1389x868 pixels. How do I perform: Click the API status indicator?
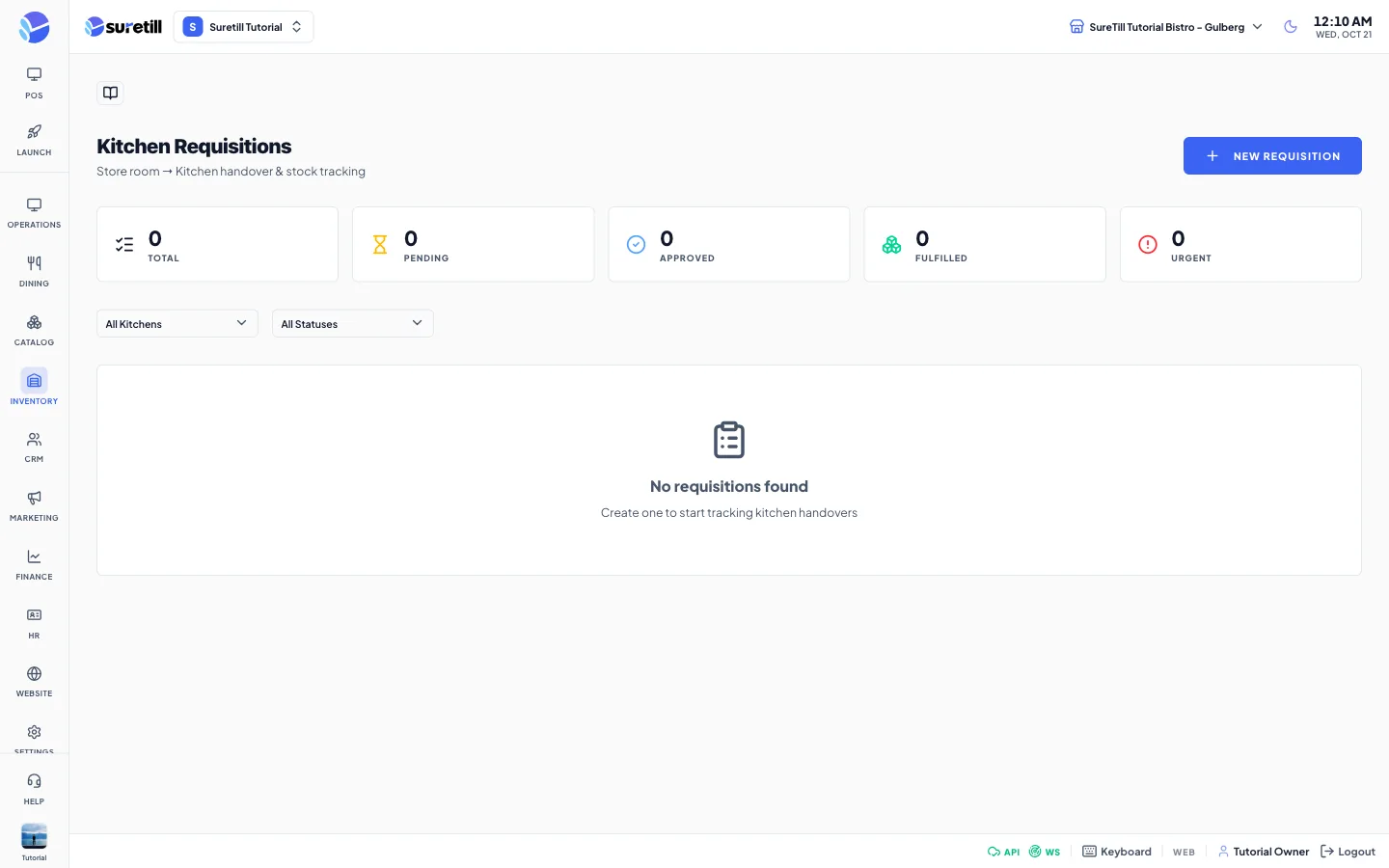coord(1003,852)
